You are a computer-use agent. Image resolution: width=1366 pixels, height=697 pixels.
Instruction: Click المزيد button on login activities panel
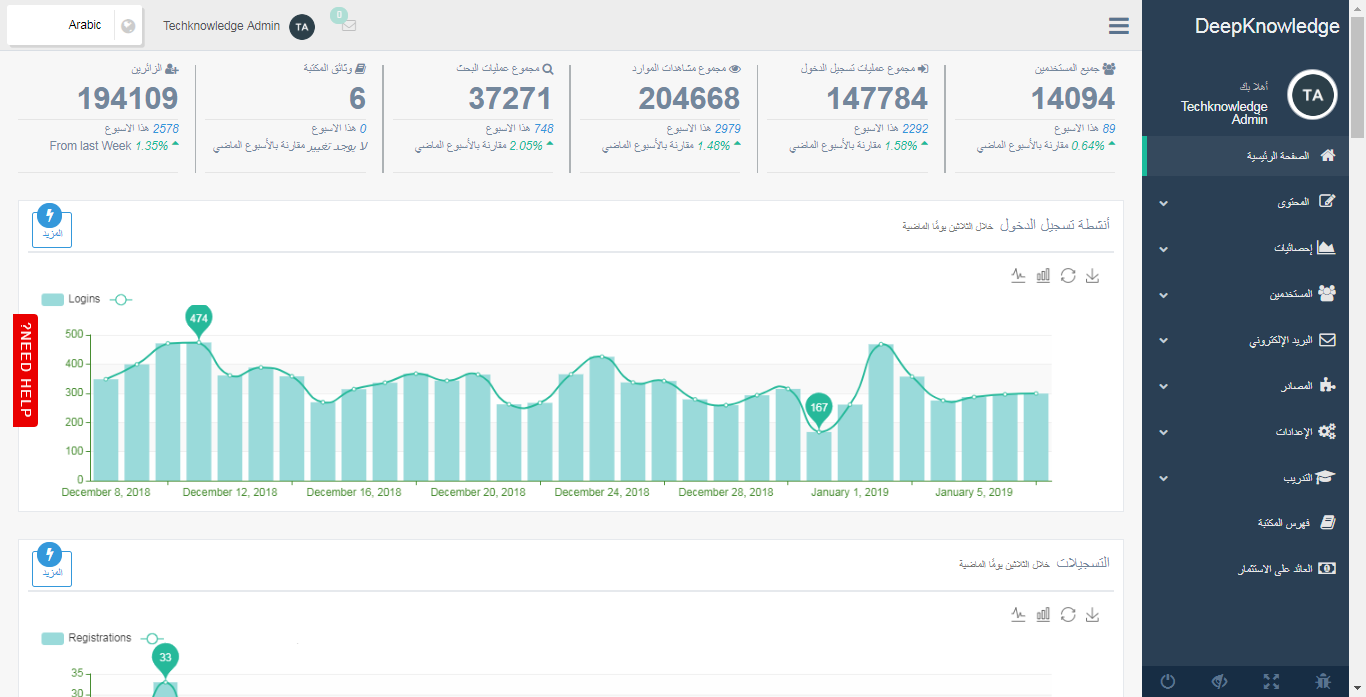[52, 229]
